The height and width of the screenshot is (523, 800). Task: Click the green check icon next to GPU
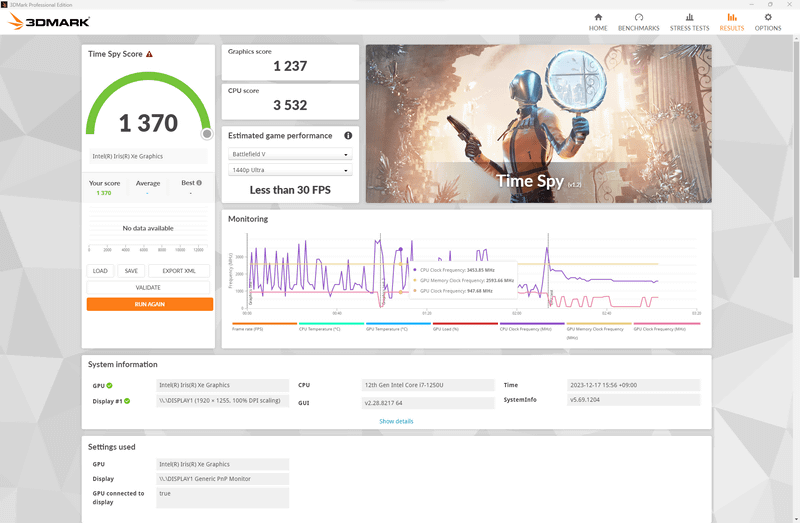point(109,386)
